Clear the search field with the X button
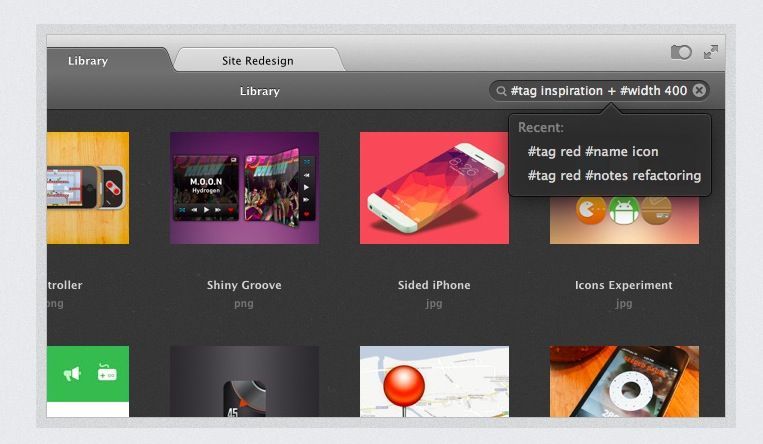The width and height of the screenshot is (763, 444). pos(699,91)
